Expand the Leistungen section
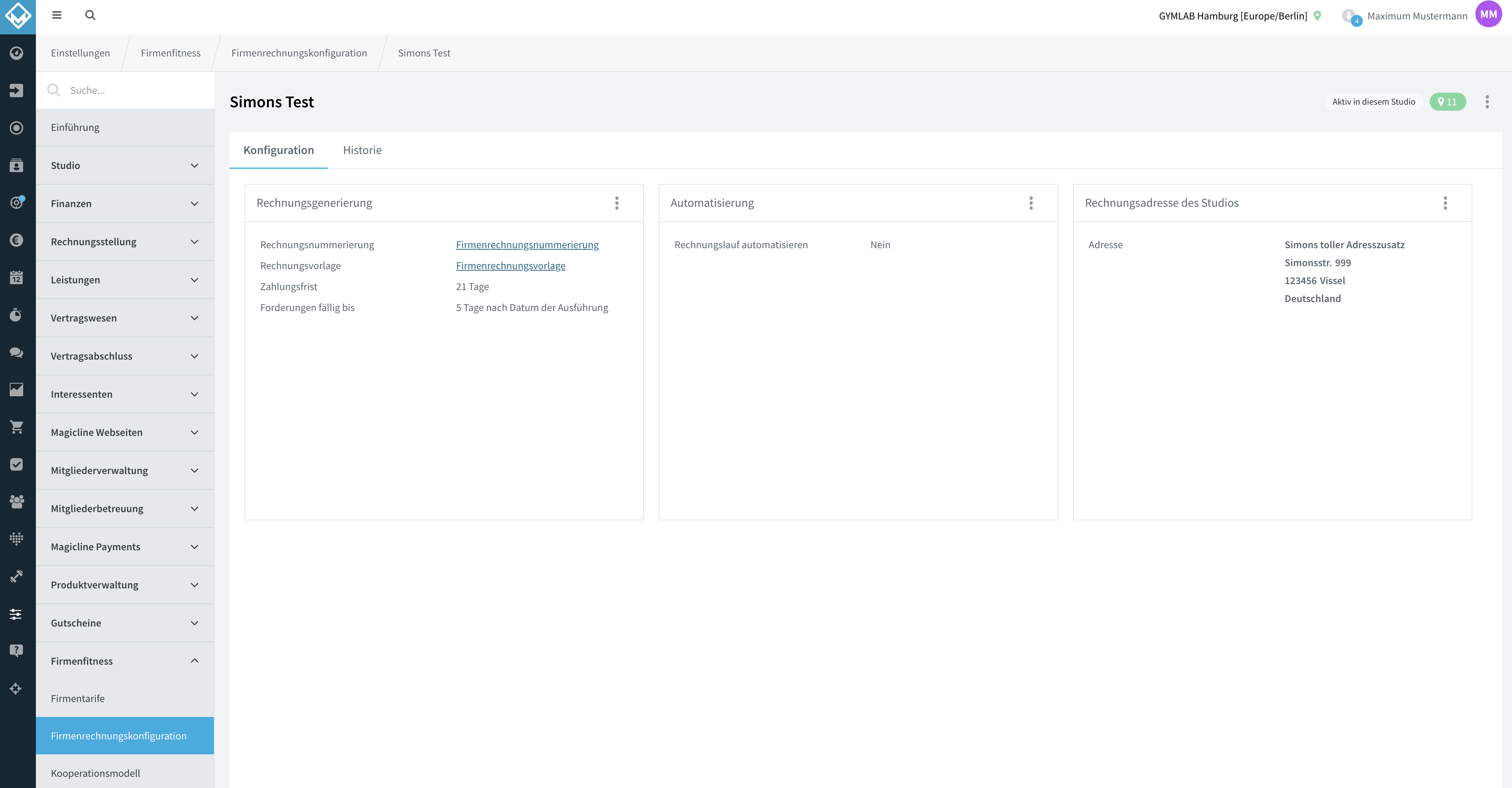 click(125, 280)
